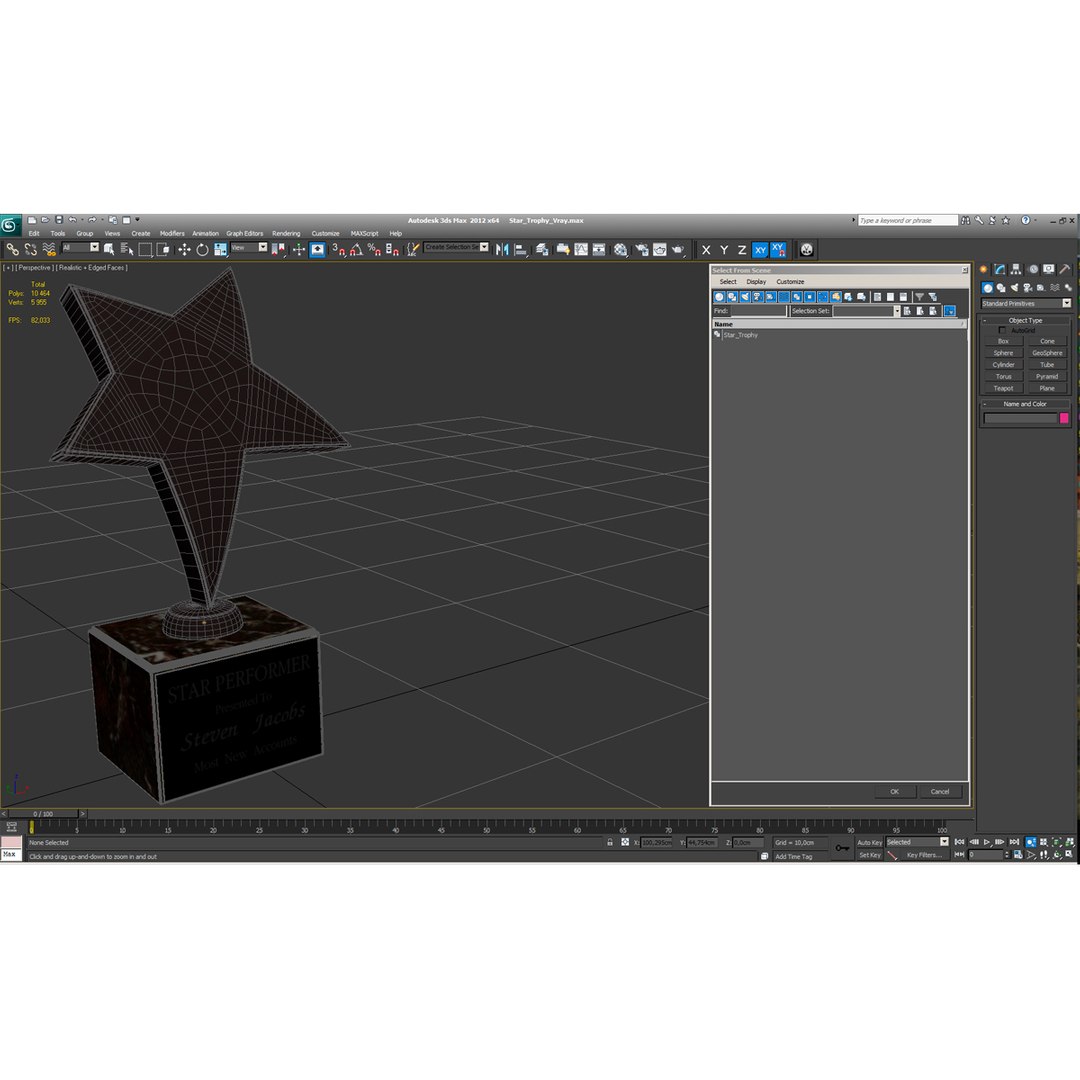Viewport: 1080px width, 1080px height.
Task: Choose the Select and Move tool
Action: click(x=184, y=249)
